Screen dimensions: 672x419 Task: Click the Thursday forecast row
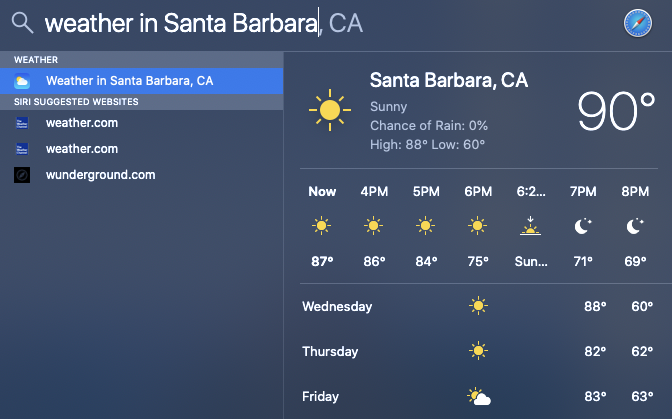[478, 351]
